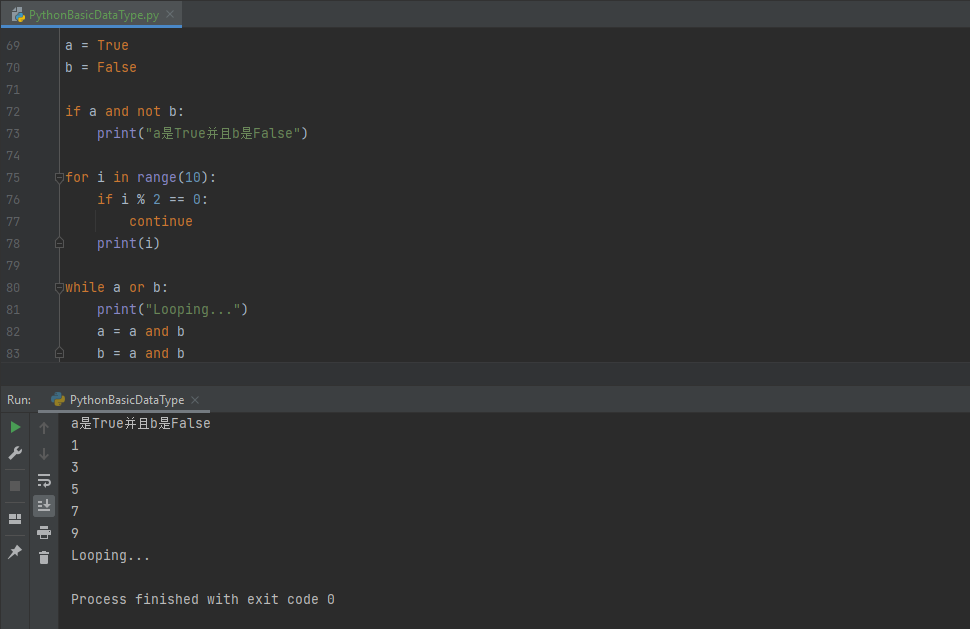
Task: Click the "continue" keyword in the editor
Action: [x=160, y=221]
